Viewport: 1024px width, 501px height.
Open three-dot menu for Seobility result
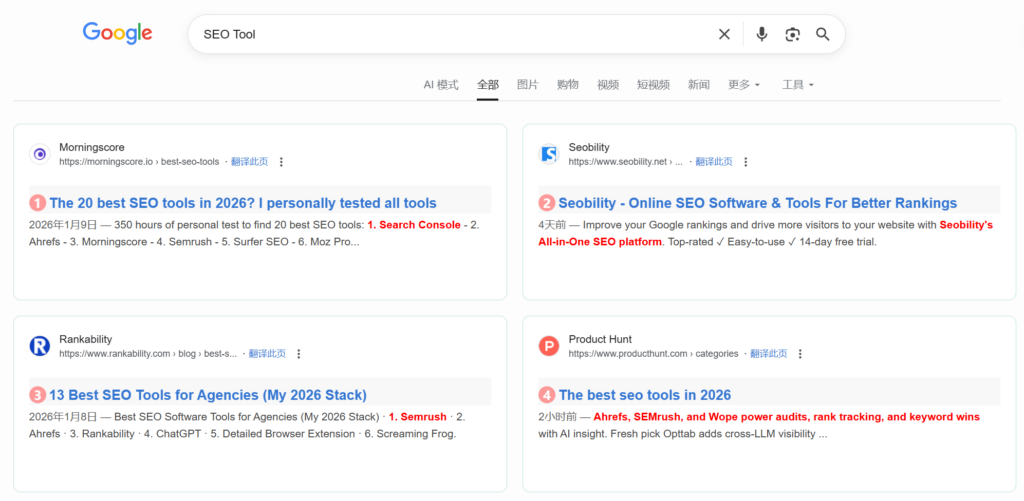point(745,162)
